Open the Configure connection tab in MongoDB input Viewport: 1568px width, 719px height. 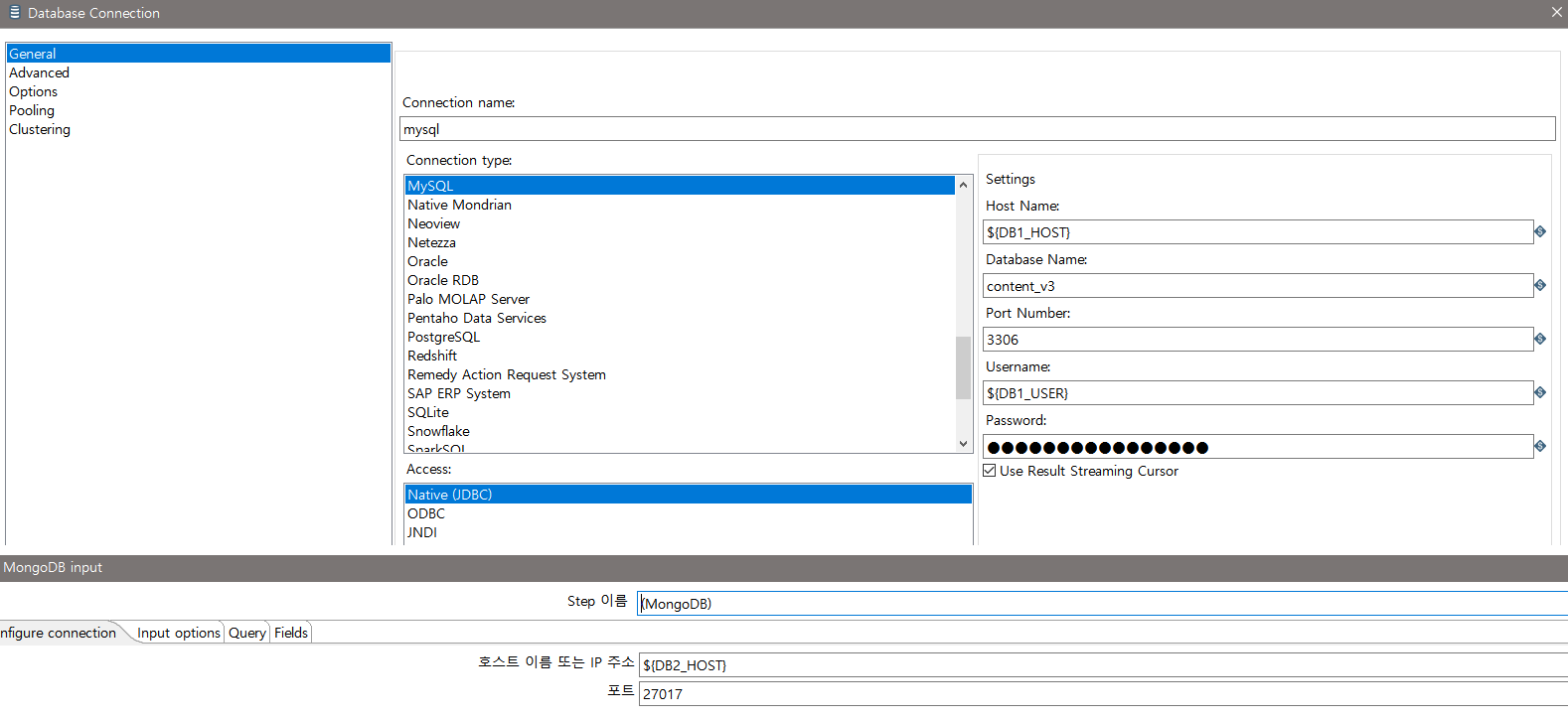[59, 633]
